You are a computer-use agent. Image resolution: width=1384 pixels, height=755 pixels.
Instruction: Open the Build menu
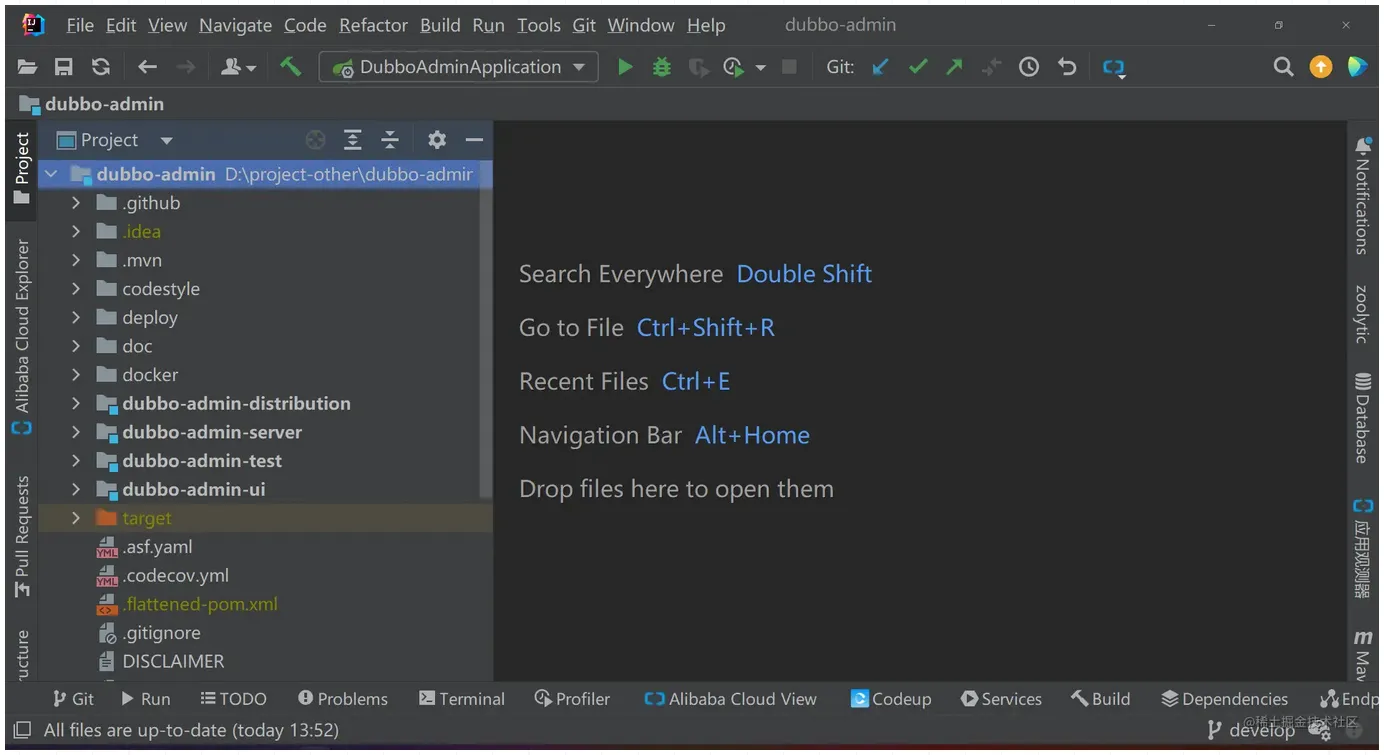click(x=440, y=25)
